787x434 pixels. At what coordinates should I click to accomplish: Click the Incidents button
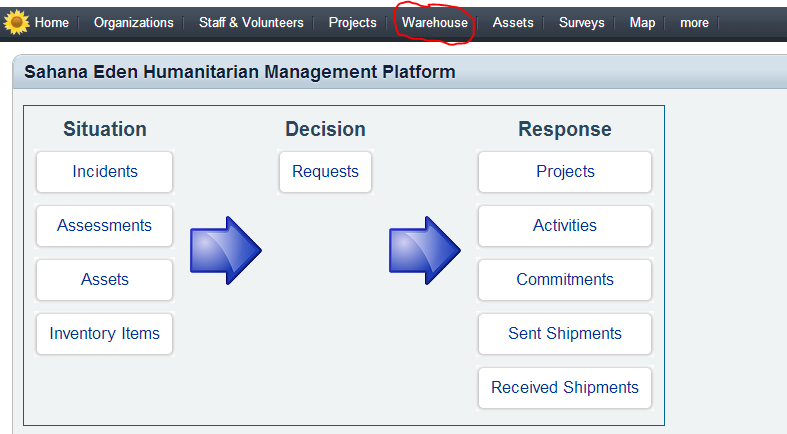[x=105, y=172]
